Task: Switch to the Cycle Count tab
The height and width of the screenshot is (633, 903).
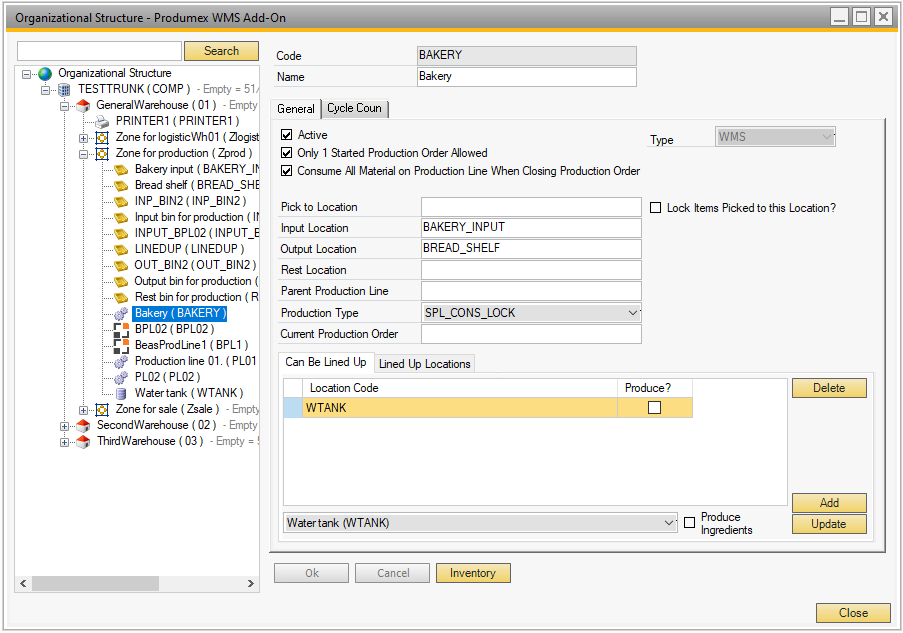Action: 354,108
